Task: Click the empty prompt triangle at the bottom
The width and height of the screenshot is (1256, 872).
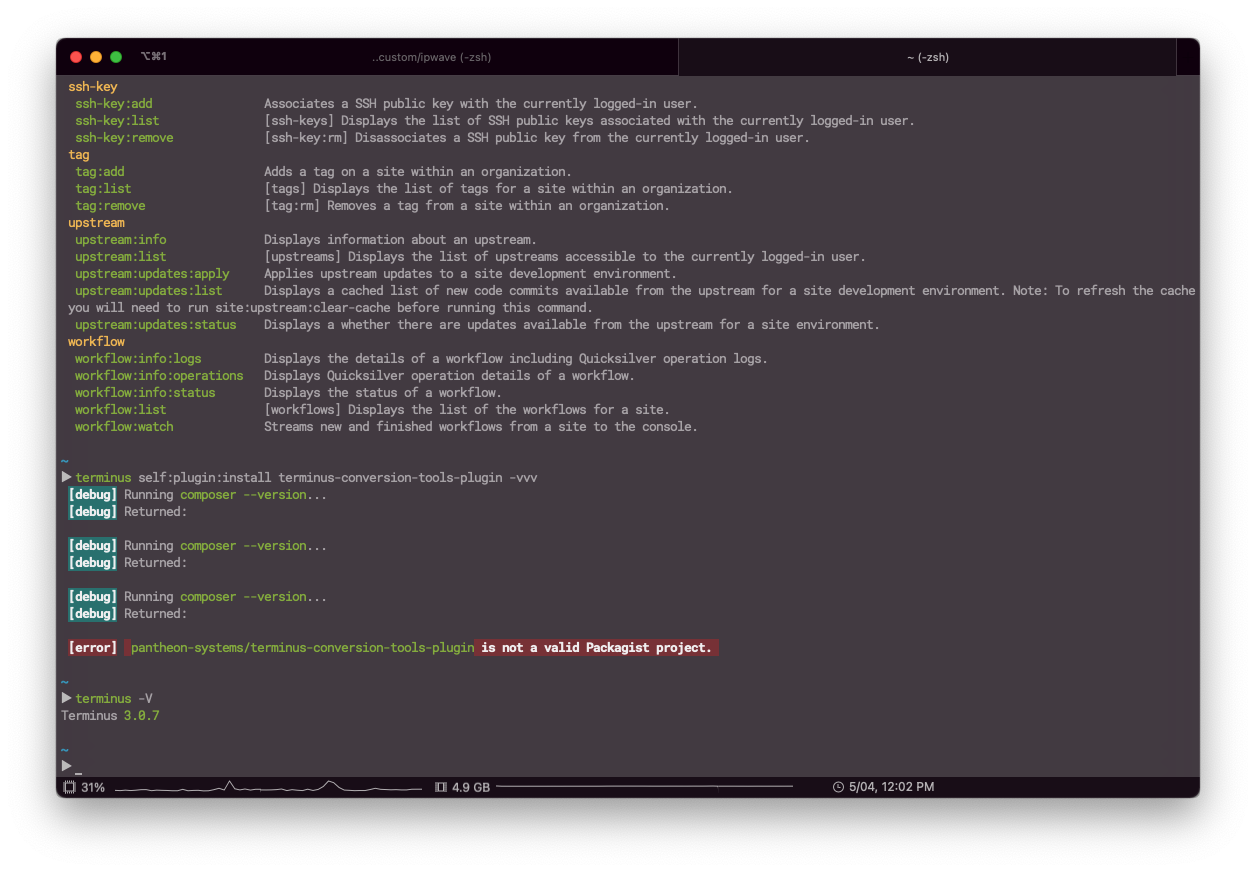Action: point(66,766)
